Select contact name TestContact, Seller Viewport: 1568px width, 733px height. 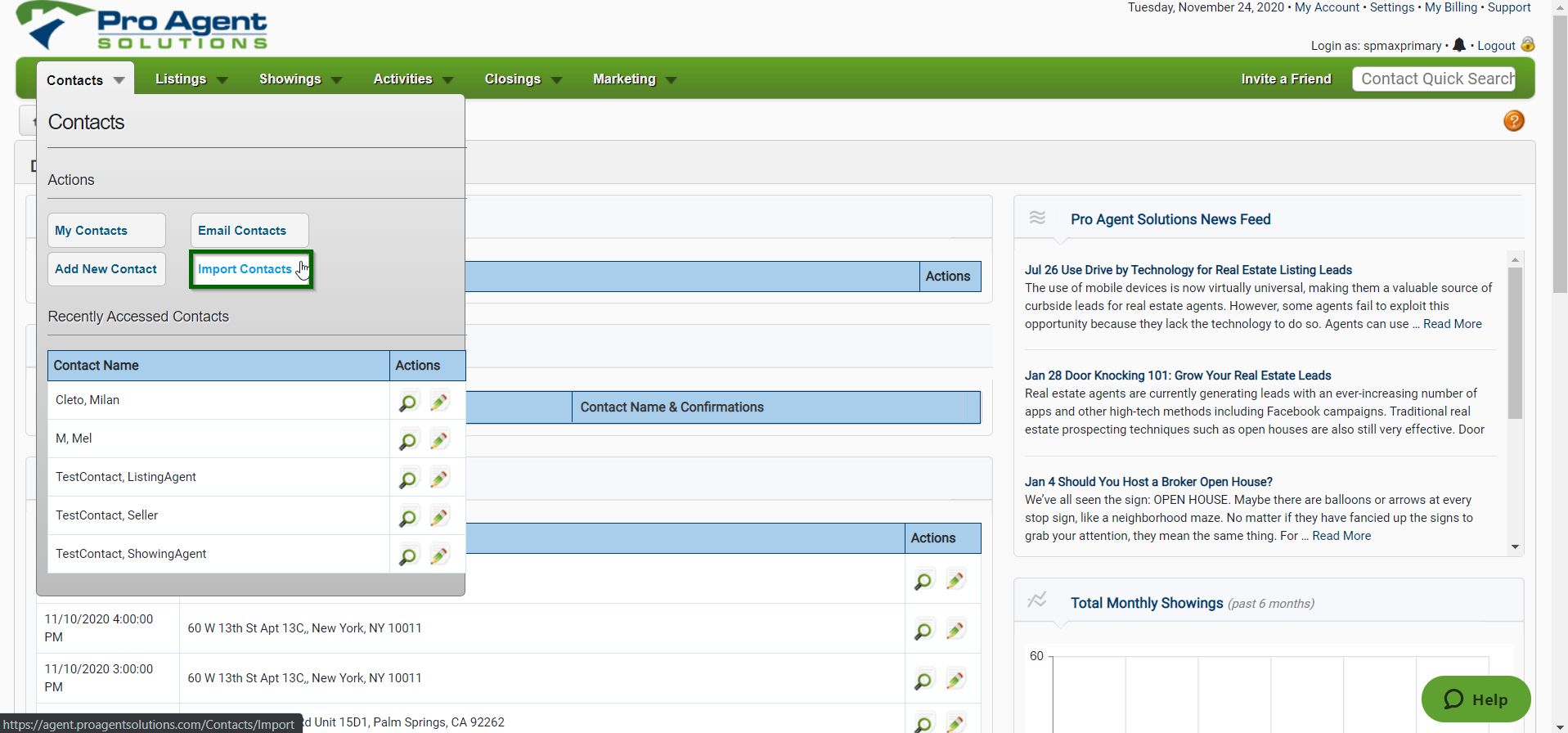tap(106, 515)
